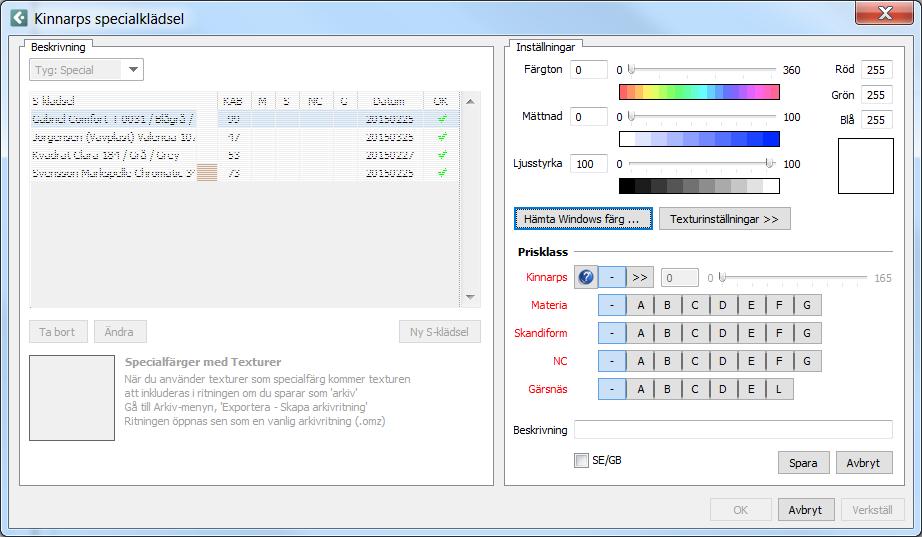Select price class B for Skandiform

point(667,333)
